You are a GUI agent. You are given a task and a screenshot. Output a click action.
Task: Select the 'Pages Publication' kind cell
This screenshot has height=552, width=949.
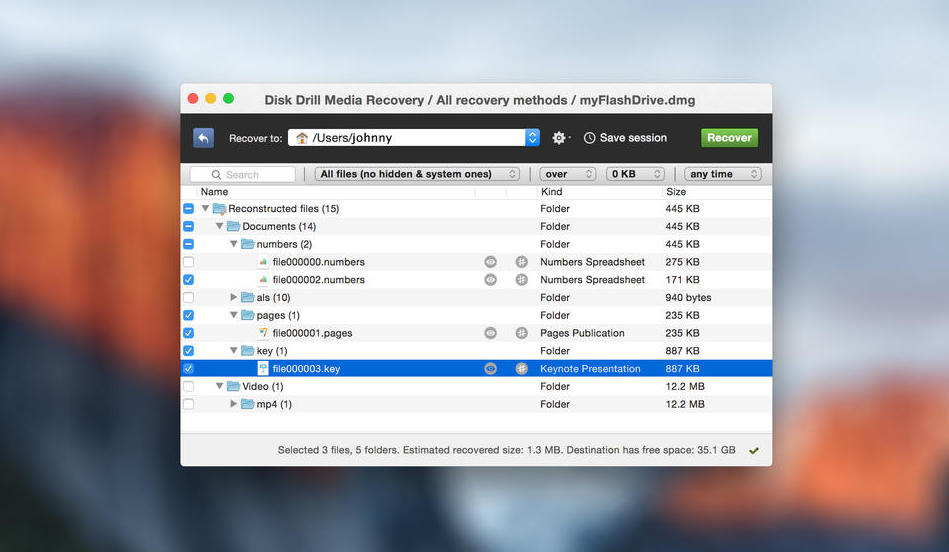coord(582,333)
